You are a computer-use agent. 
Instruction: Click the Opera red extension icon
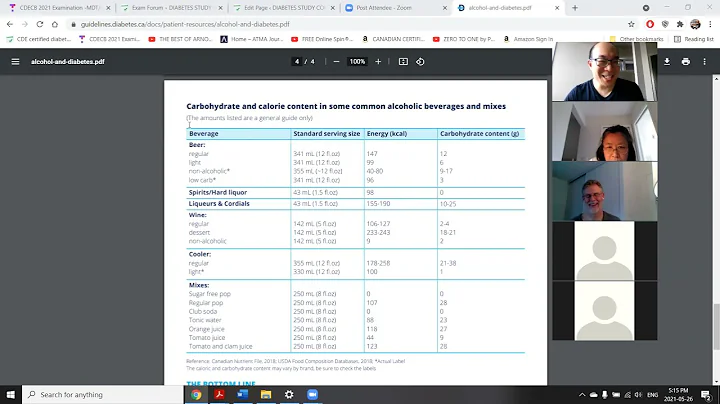coord(650,24)
